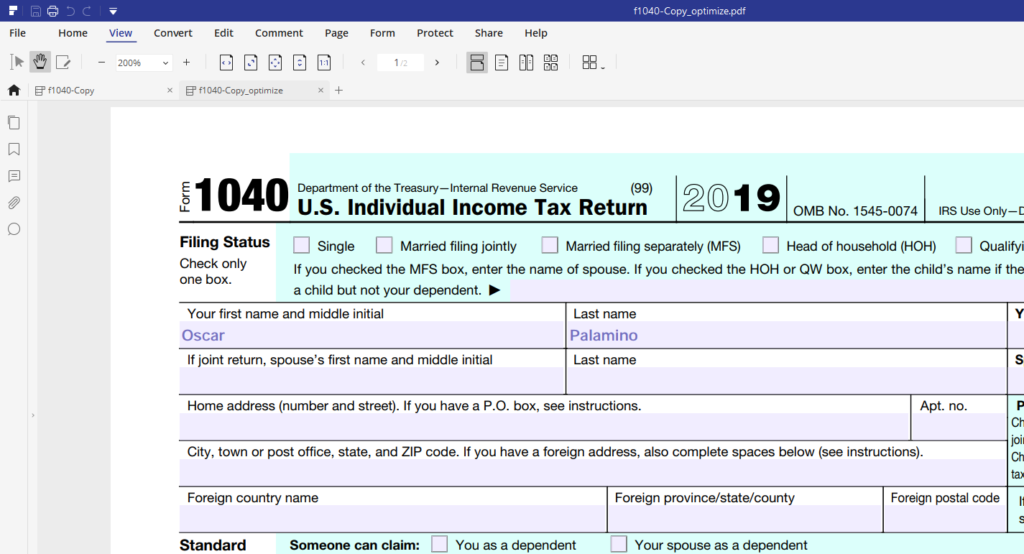Switch to two-page facing view
The height and width of the screenshot is (554, 1024).
[x=526, y=62]
